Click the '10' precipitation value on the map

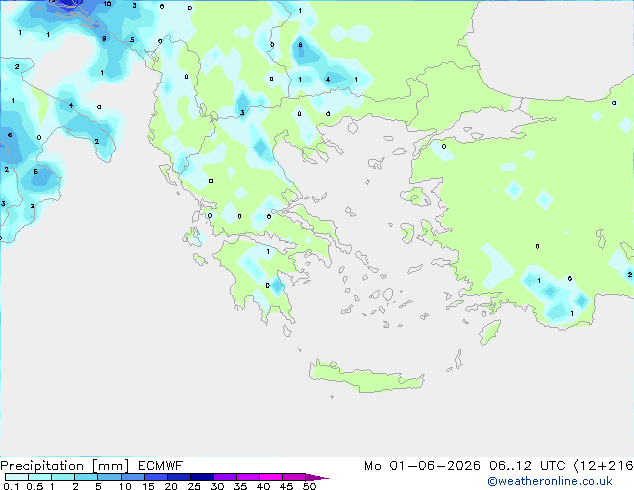coord(107,4)
